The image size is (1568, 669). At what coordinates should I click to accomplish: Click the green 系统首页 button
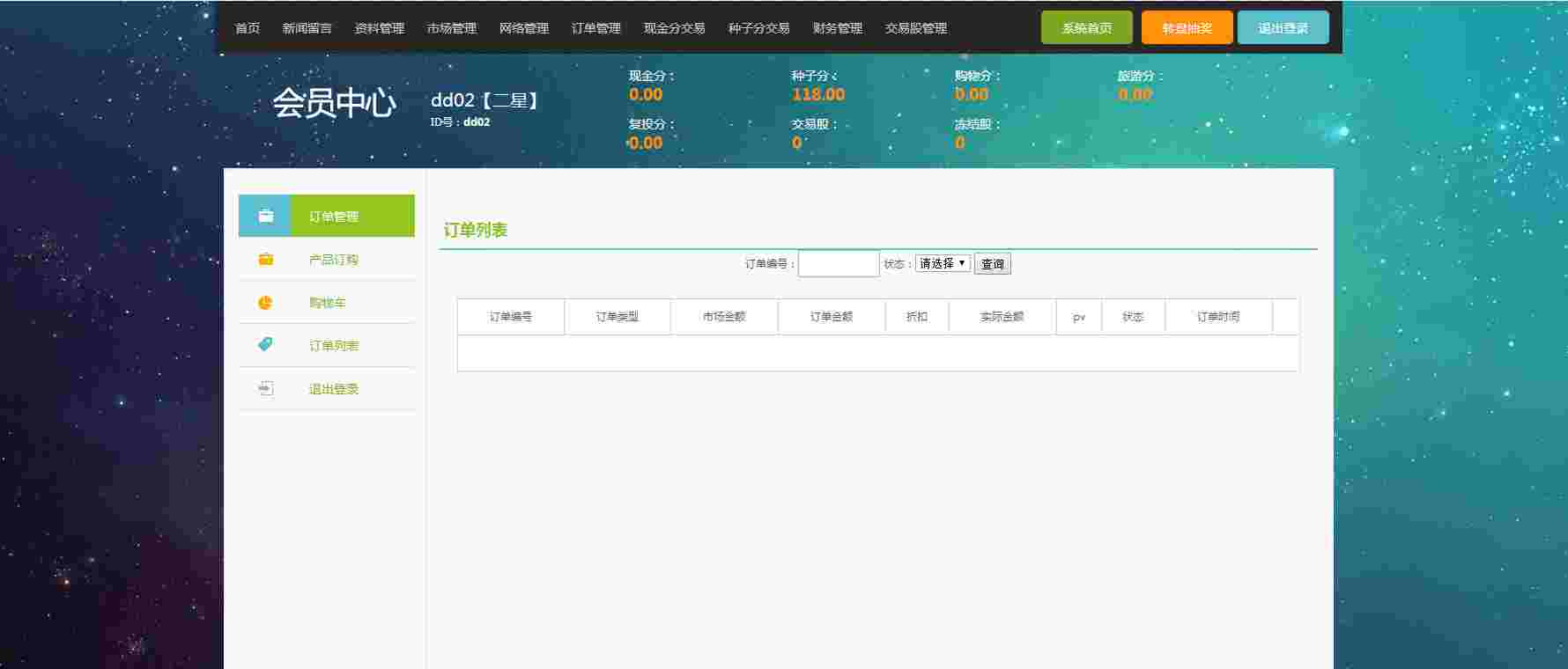pos(1086,28)
